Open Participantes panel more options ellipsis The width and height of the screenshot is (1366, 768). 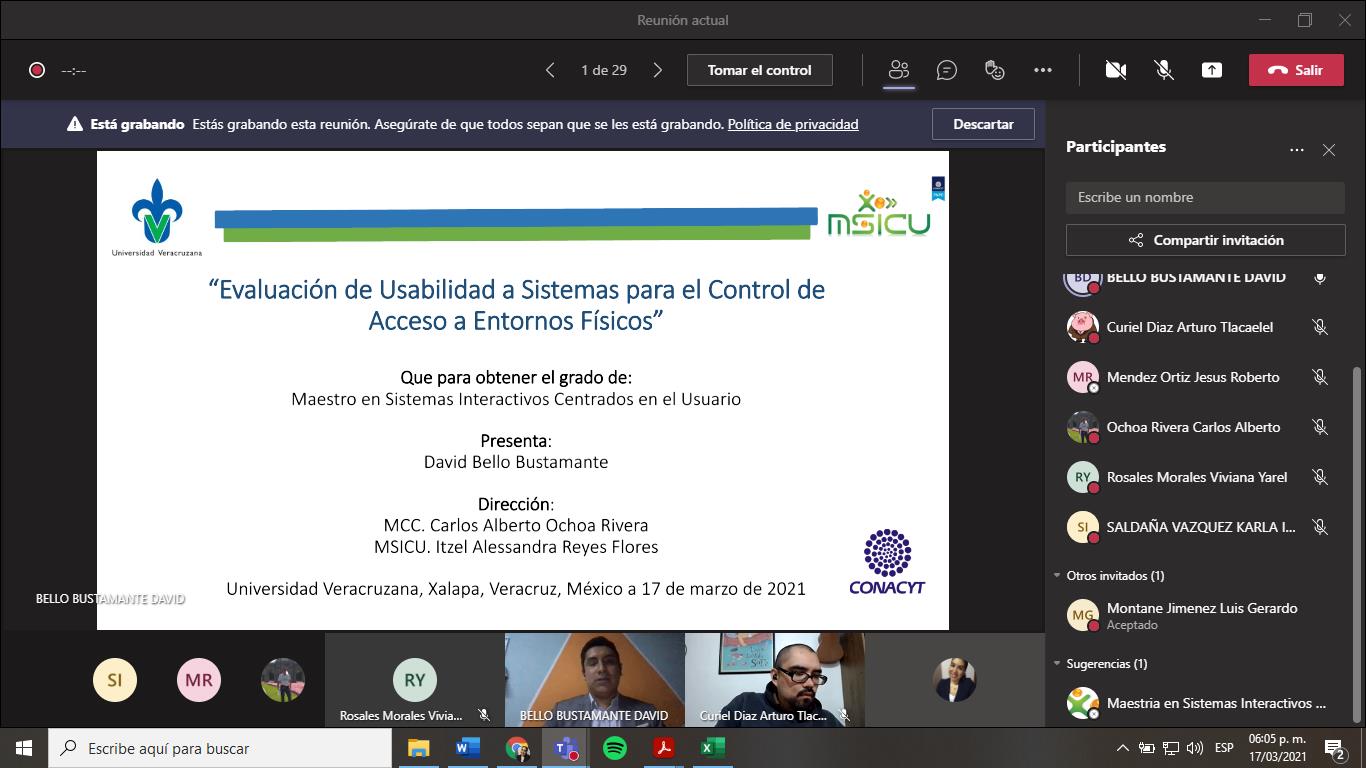pyautogui.click(x=1296, y=150)
